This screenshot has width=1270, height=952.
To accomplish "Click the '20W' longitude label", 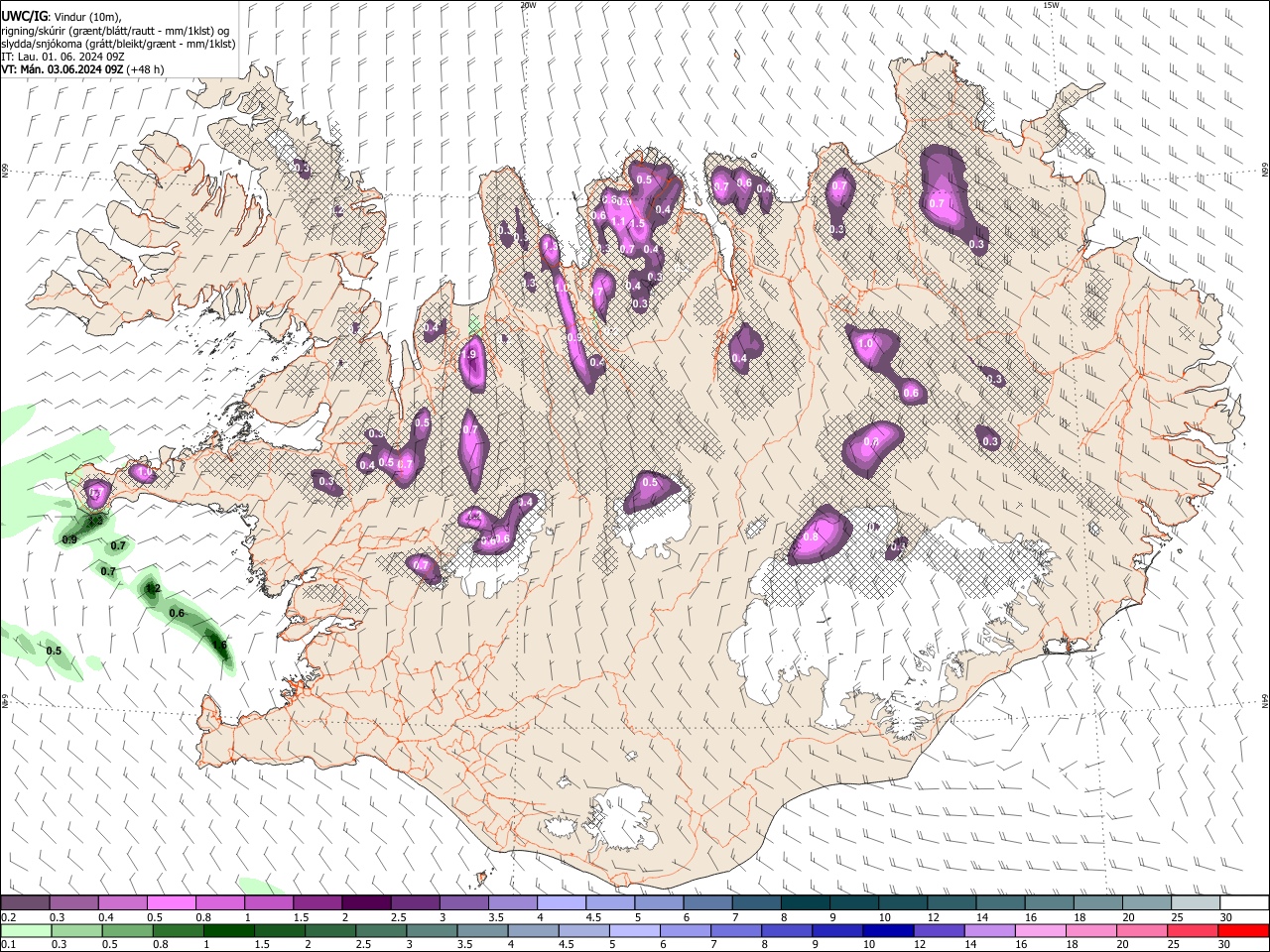I will [528, 5].
